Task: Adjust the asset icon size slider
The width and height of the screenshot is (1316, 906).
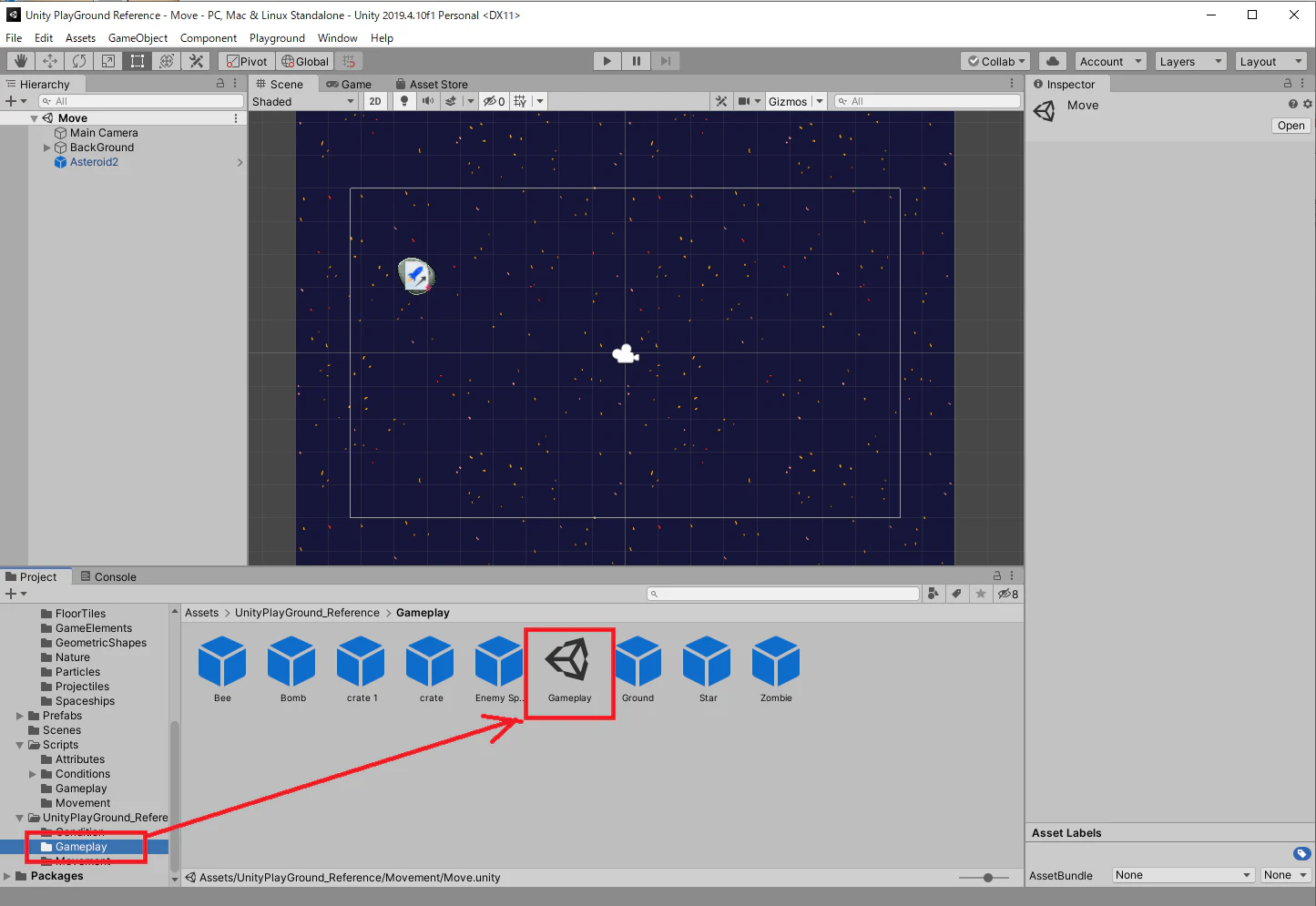Action: pyautogui.click(x=987, y=878)
